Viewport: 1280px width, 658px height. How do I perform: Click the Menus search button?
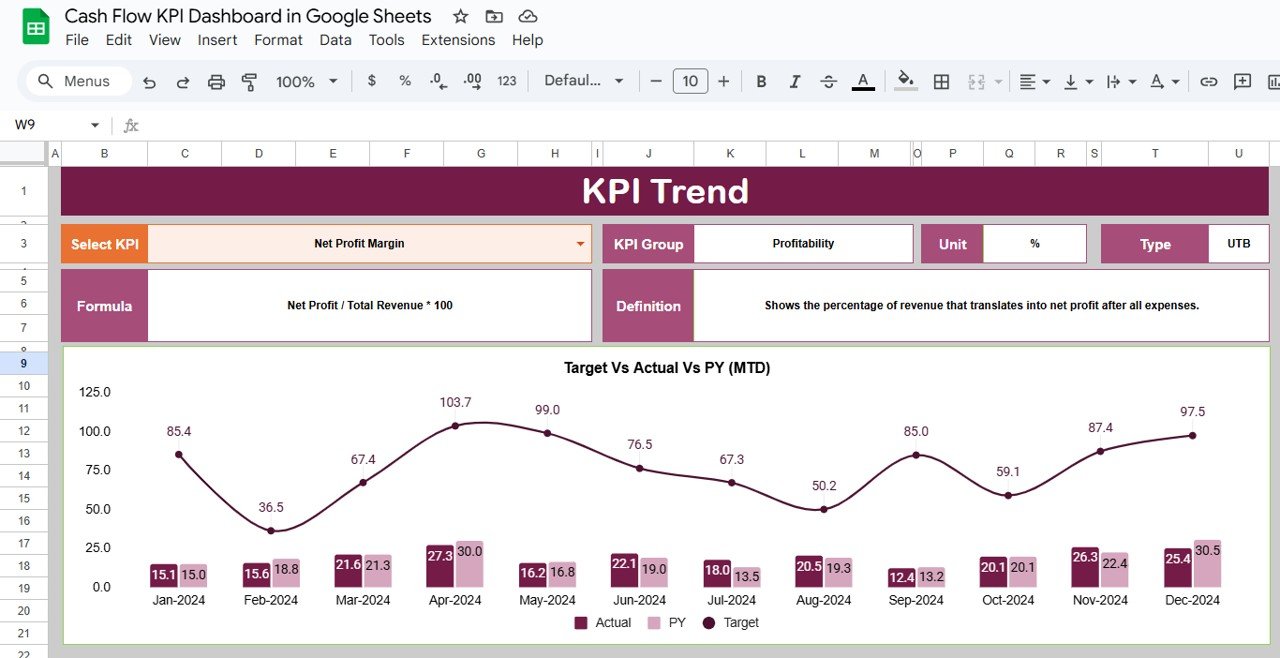[x=75, y=81]
